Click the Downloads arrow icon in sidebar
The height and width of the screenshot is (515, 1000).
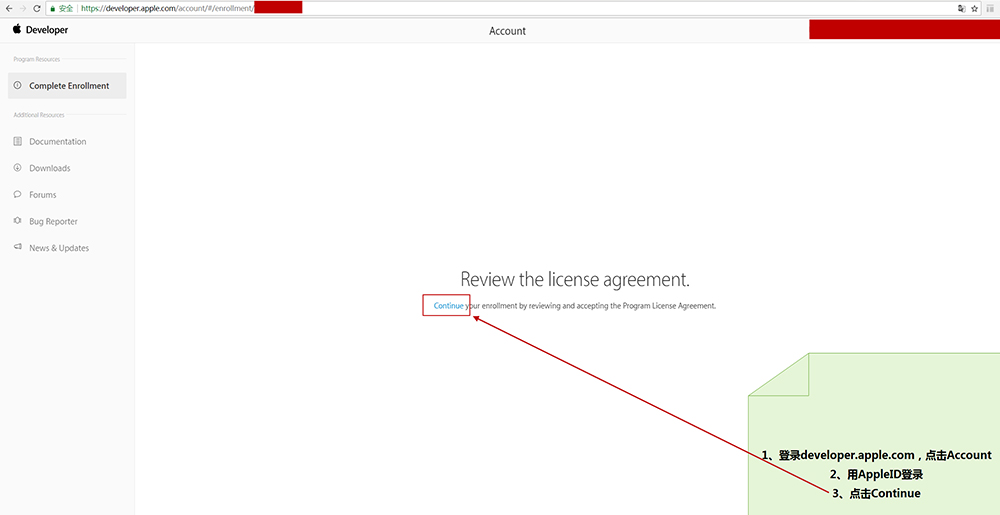(18, 168)
